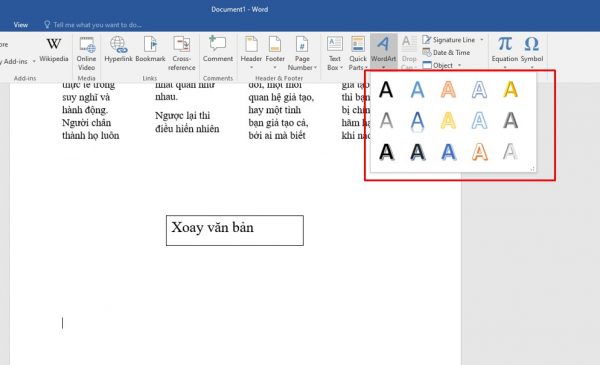The image size is (600, 365).
Task: Click the Date & Time button
Action: click(446, 52)
